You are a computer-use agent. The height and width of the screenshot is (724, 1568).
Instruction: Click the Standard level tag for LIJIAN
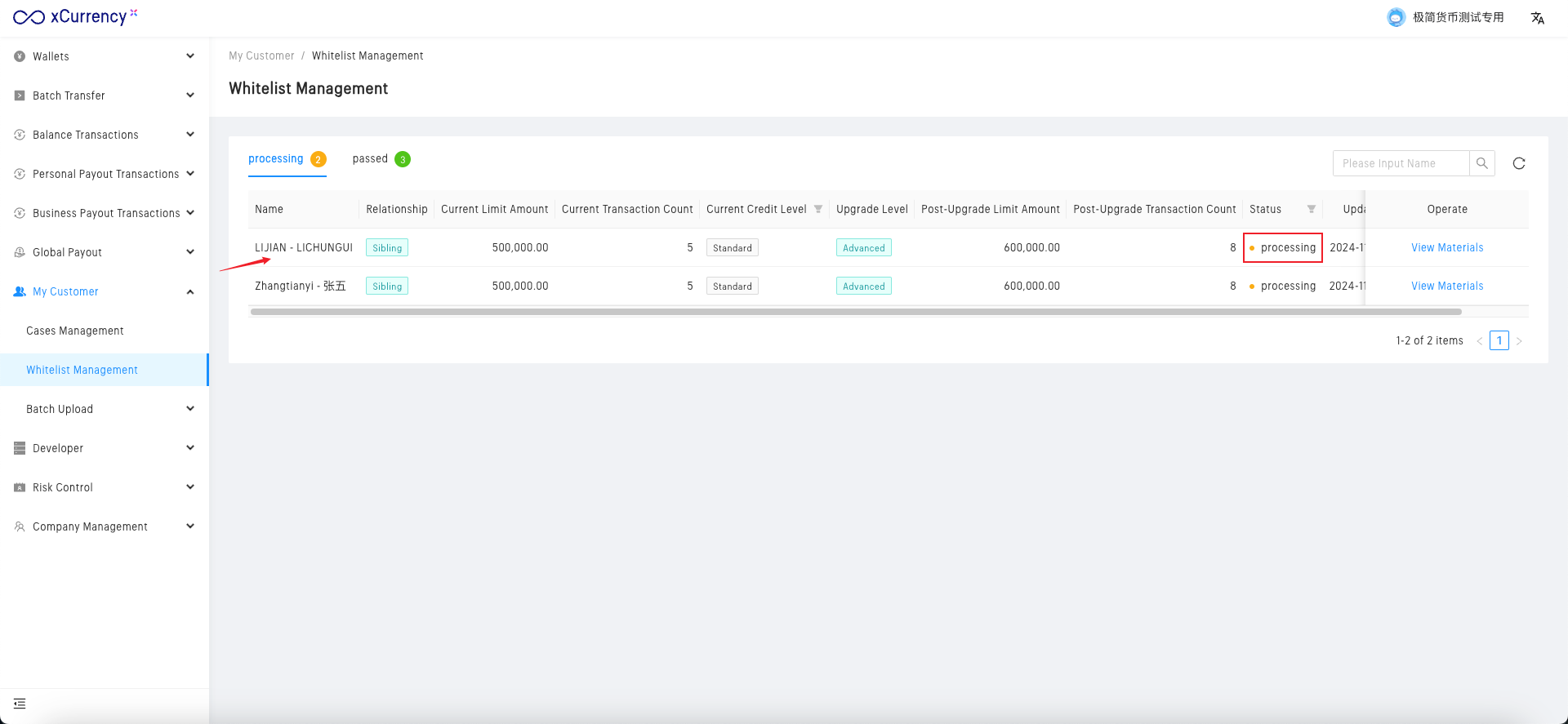tap(733, 247)
